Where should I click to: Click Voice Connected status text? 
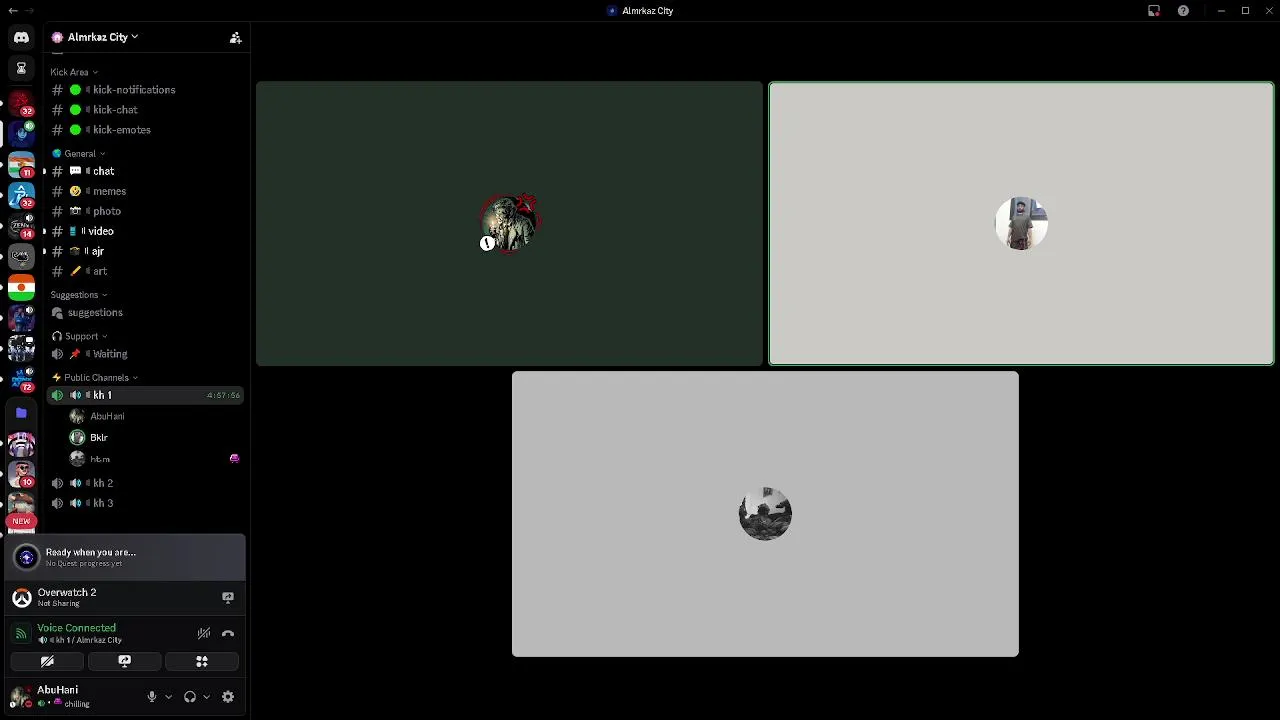tap(76, 628)
